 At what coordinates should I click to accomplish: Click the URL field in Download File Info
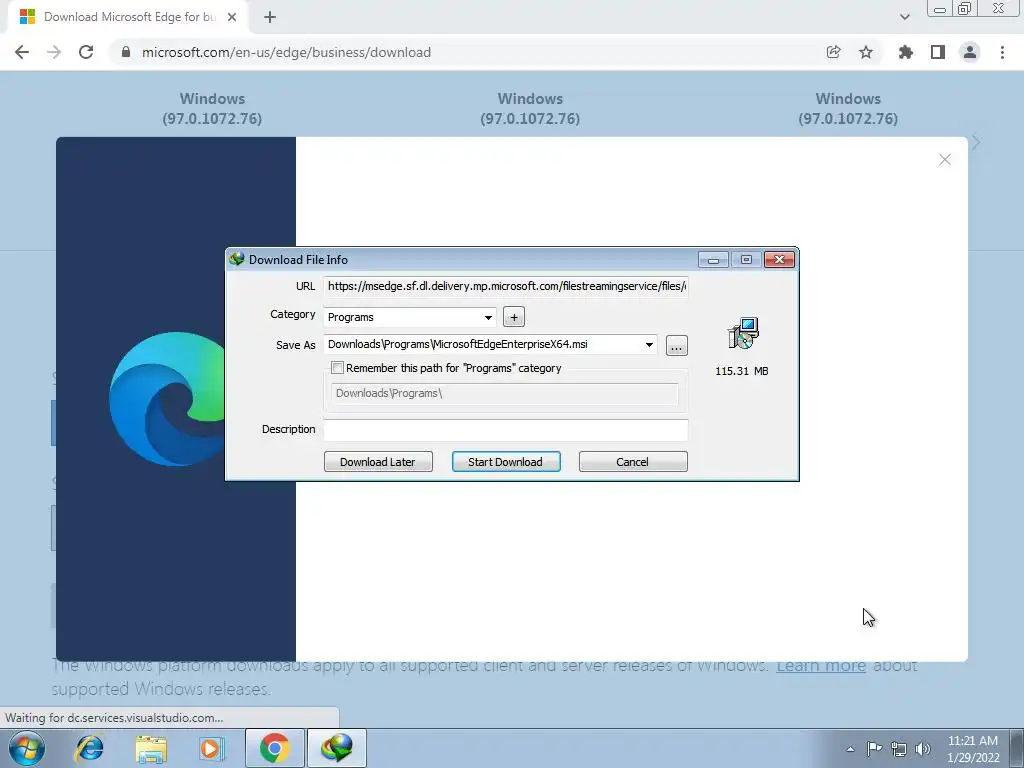(x=506, y=286)
